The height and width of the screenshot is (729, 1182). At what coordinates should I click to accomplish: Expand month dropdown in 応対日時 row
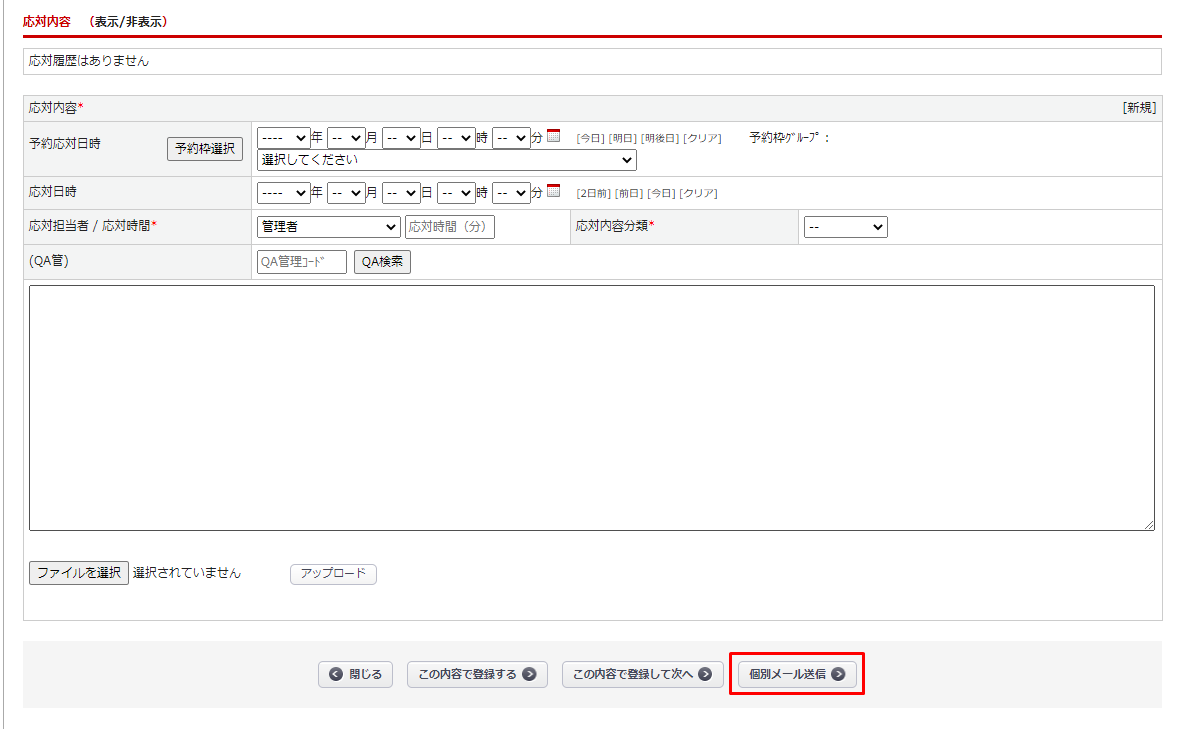346,192
